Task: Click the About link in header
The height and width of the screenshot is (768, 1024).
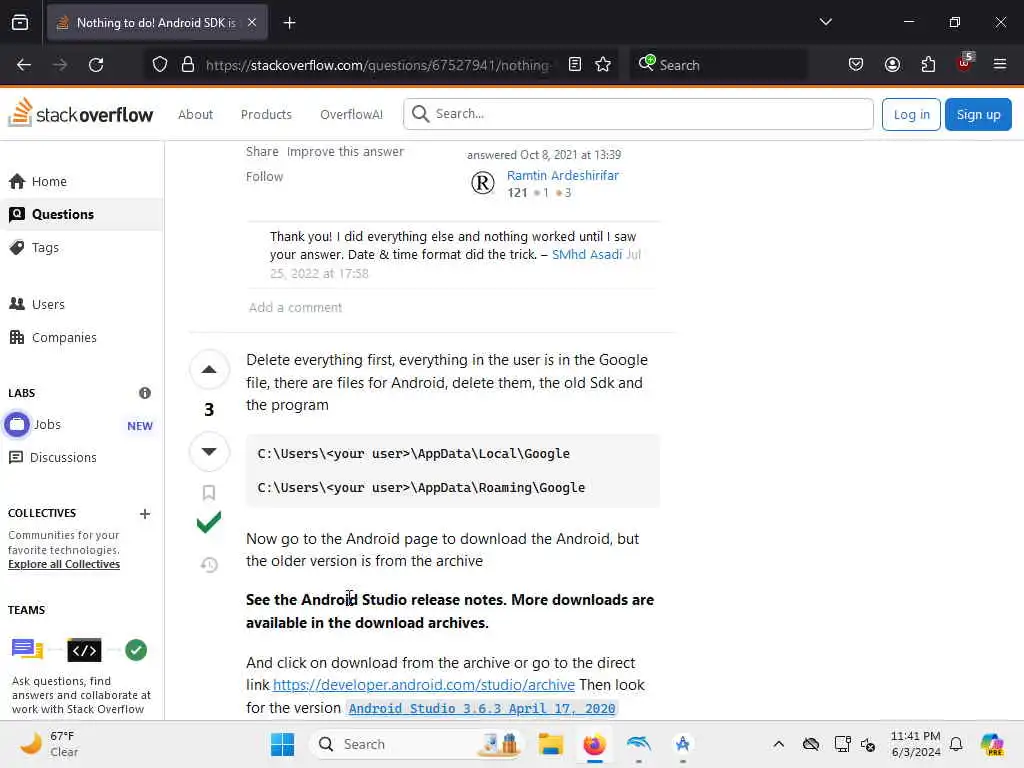Action: point(195,114)
